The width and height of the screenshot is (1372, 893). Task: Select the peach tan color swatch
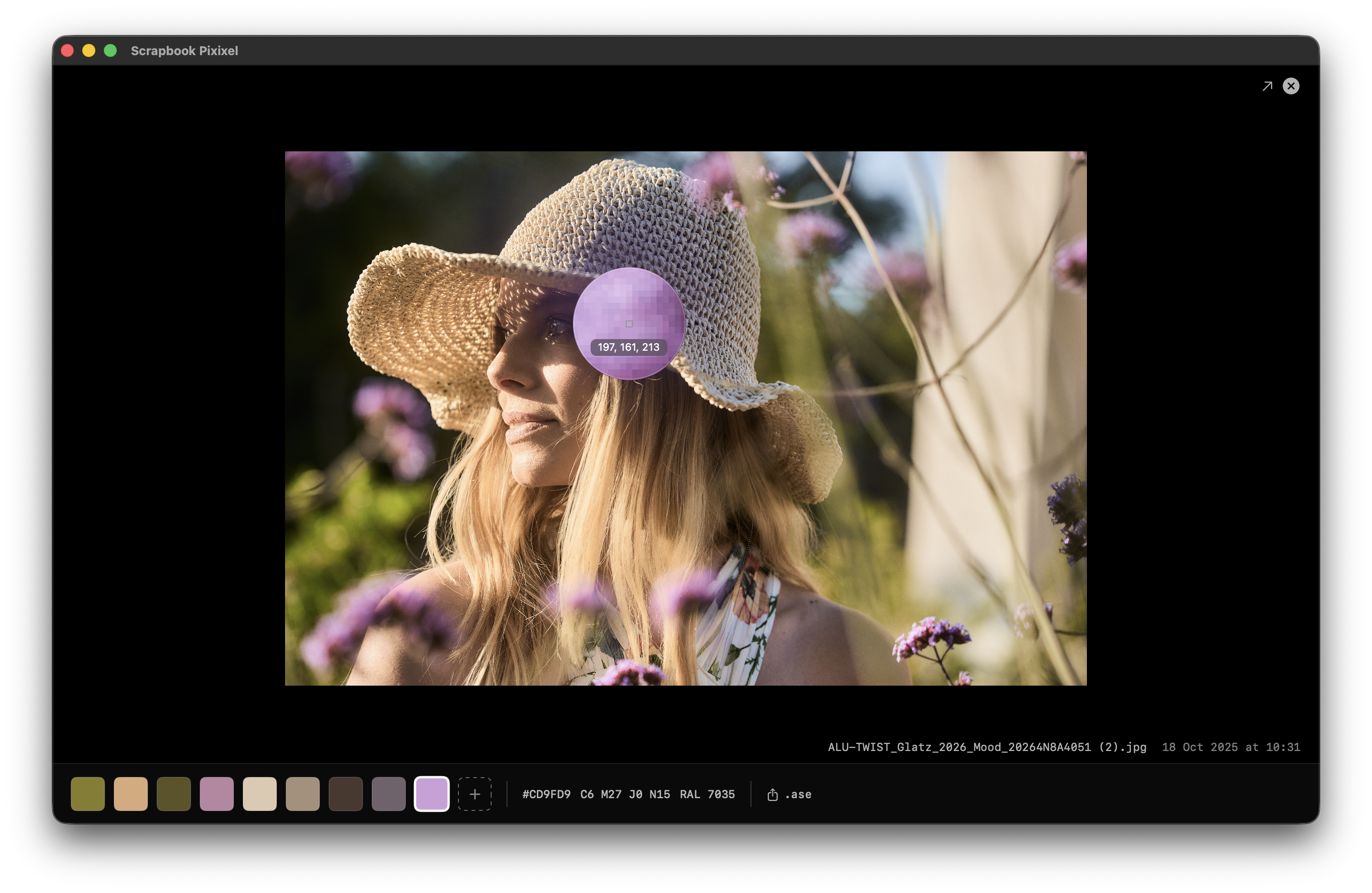(x=131, y=794)
